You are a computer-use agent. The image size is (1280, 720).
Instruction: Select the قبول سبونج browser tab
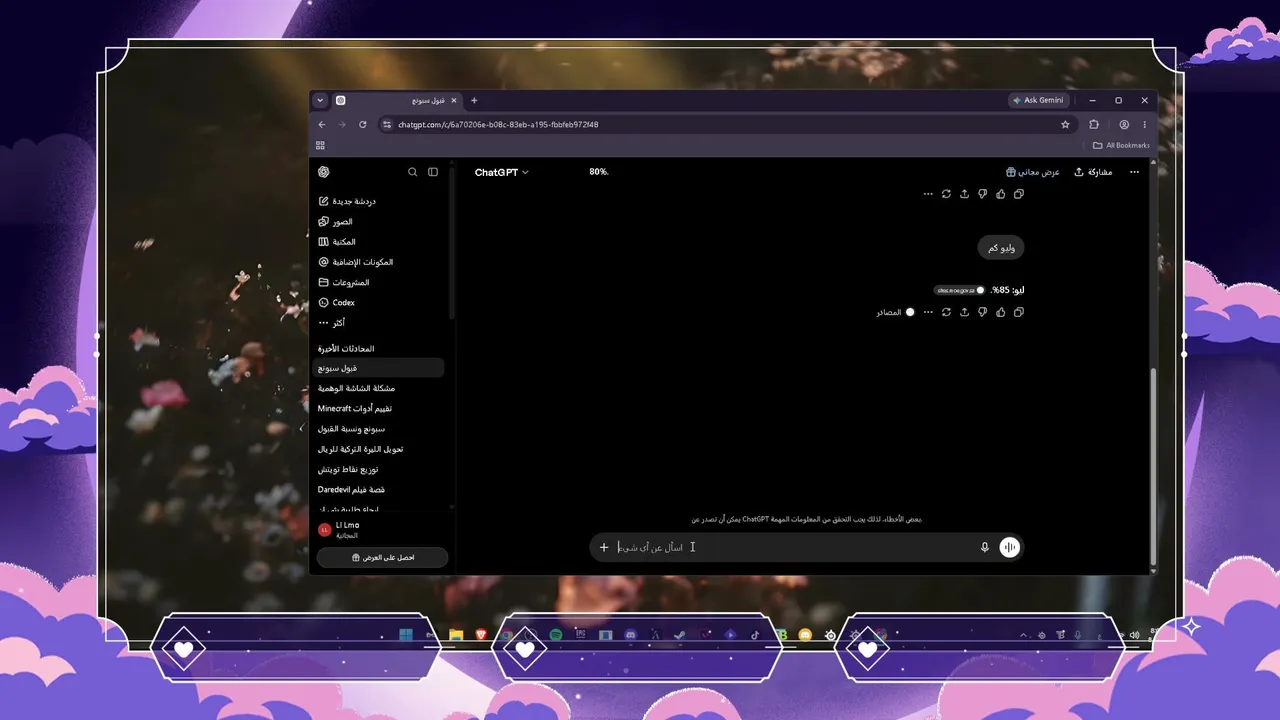[x=396, y=100]
